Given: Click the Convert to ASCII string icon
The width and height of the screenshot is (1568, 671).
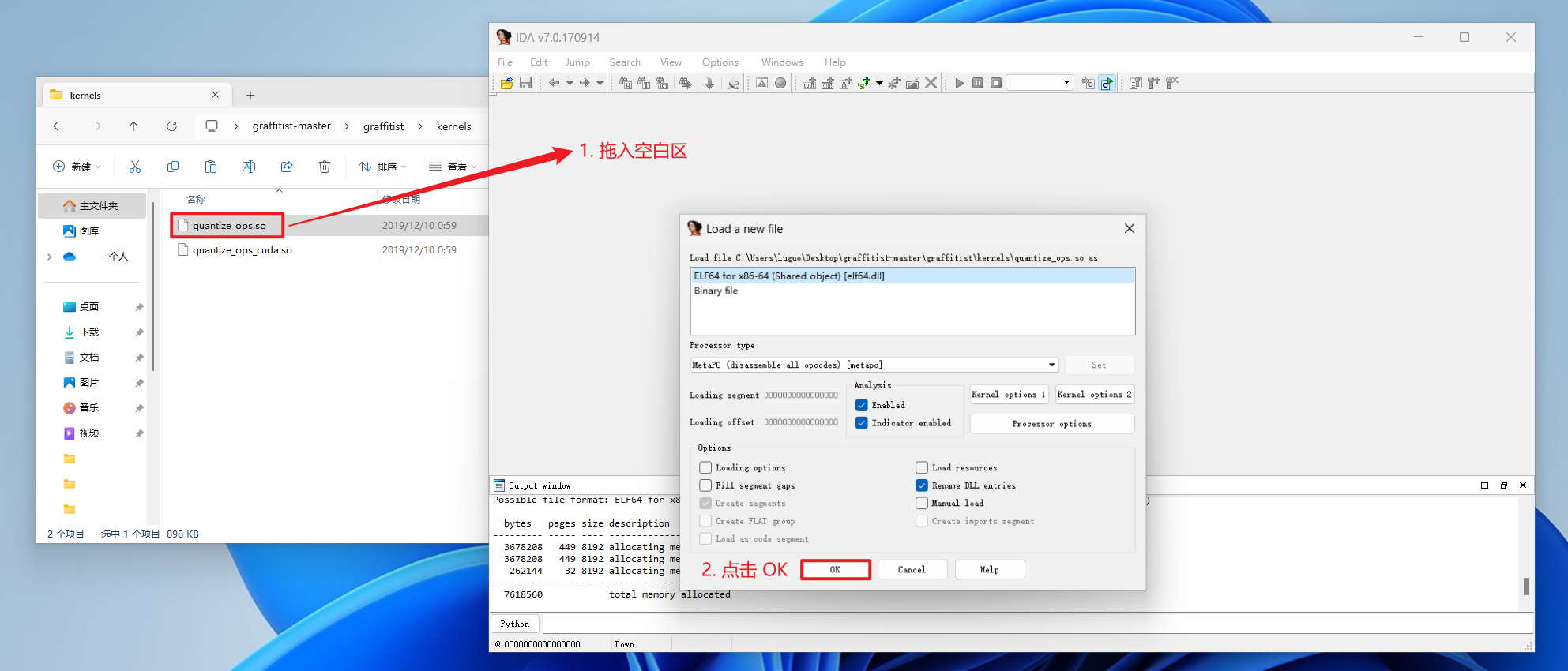Looking at the screenshot, I should click(x=846, y=83).
